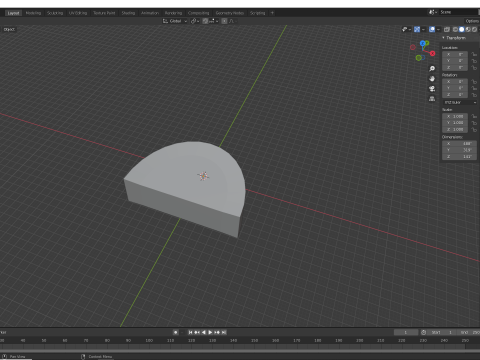480x360 pixels.
Task: Click the red X axis on gizmo
Action: (x=432, y=53)
